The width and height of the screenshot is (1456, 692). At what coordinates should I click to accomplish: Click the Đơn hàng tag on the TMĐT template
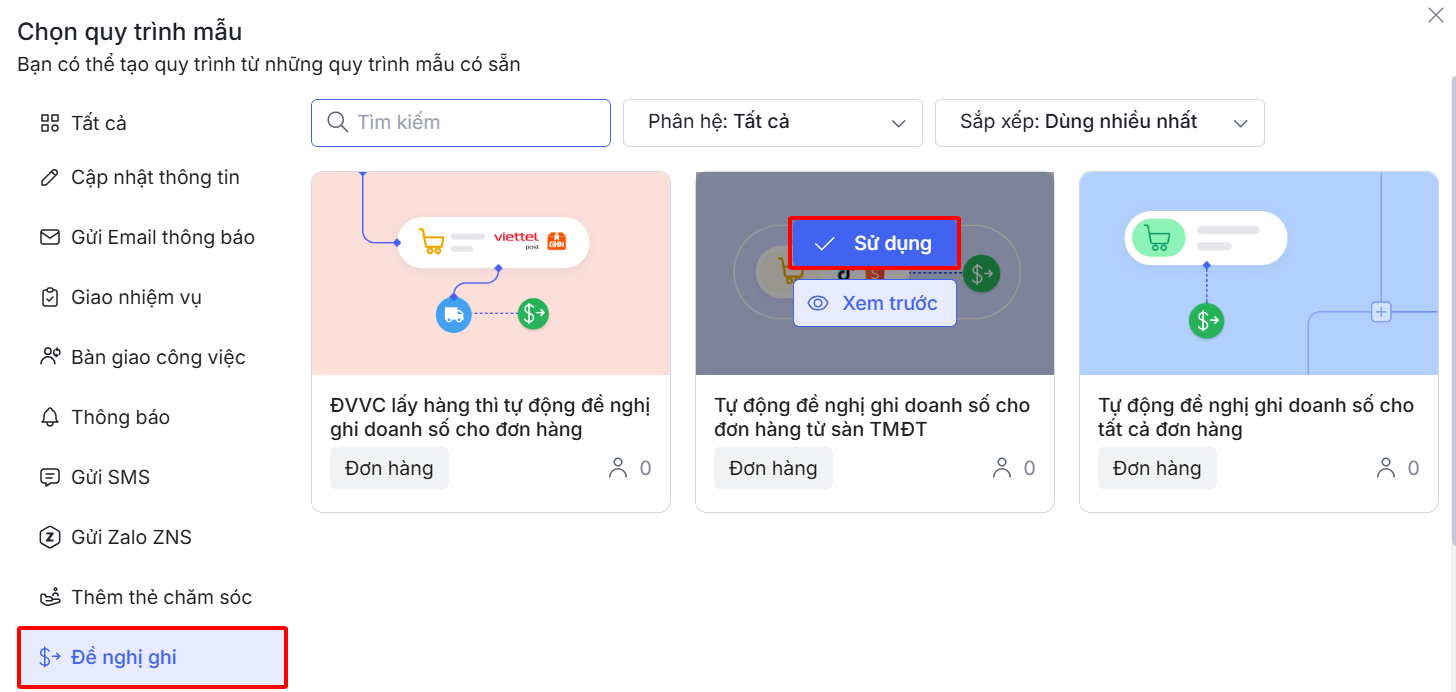[773, 468]
